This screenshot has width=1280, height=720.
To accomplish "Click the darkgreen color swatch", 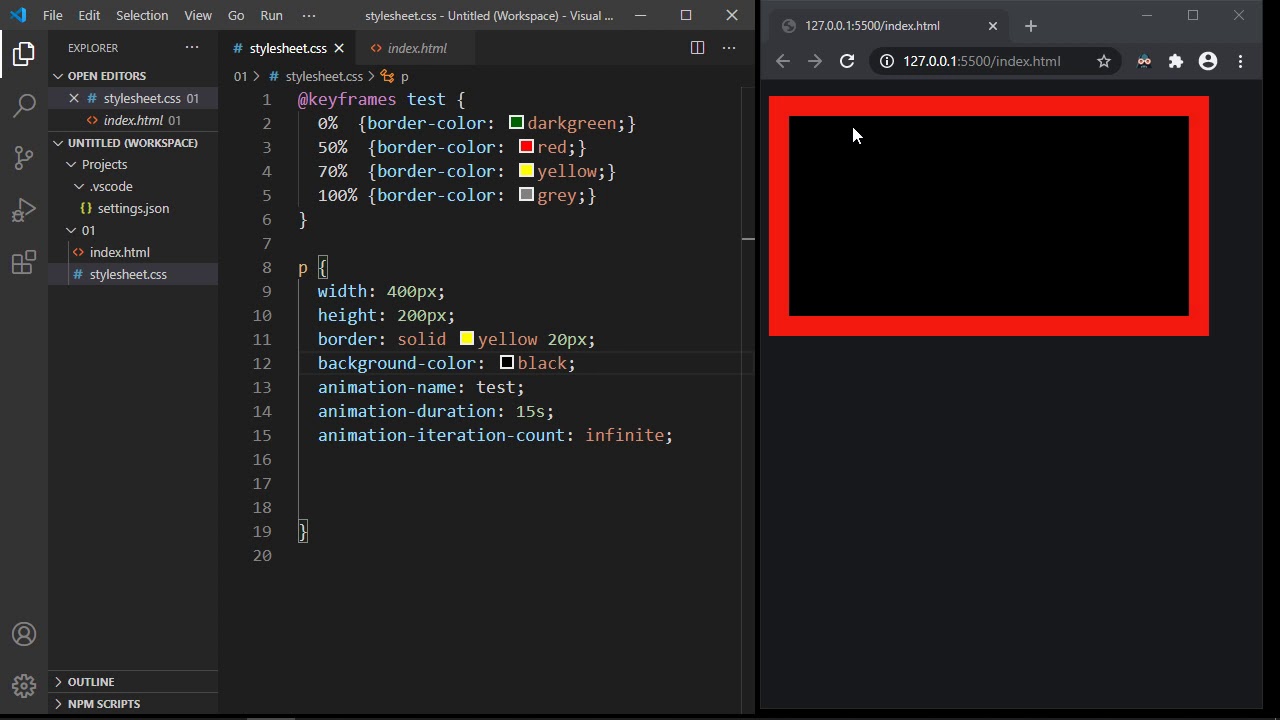I will (x=516, y=123).
